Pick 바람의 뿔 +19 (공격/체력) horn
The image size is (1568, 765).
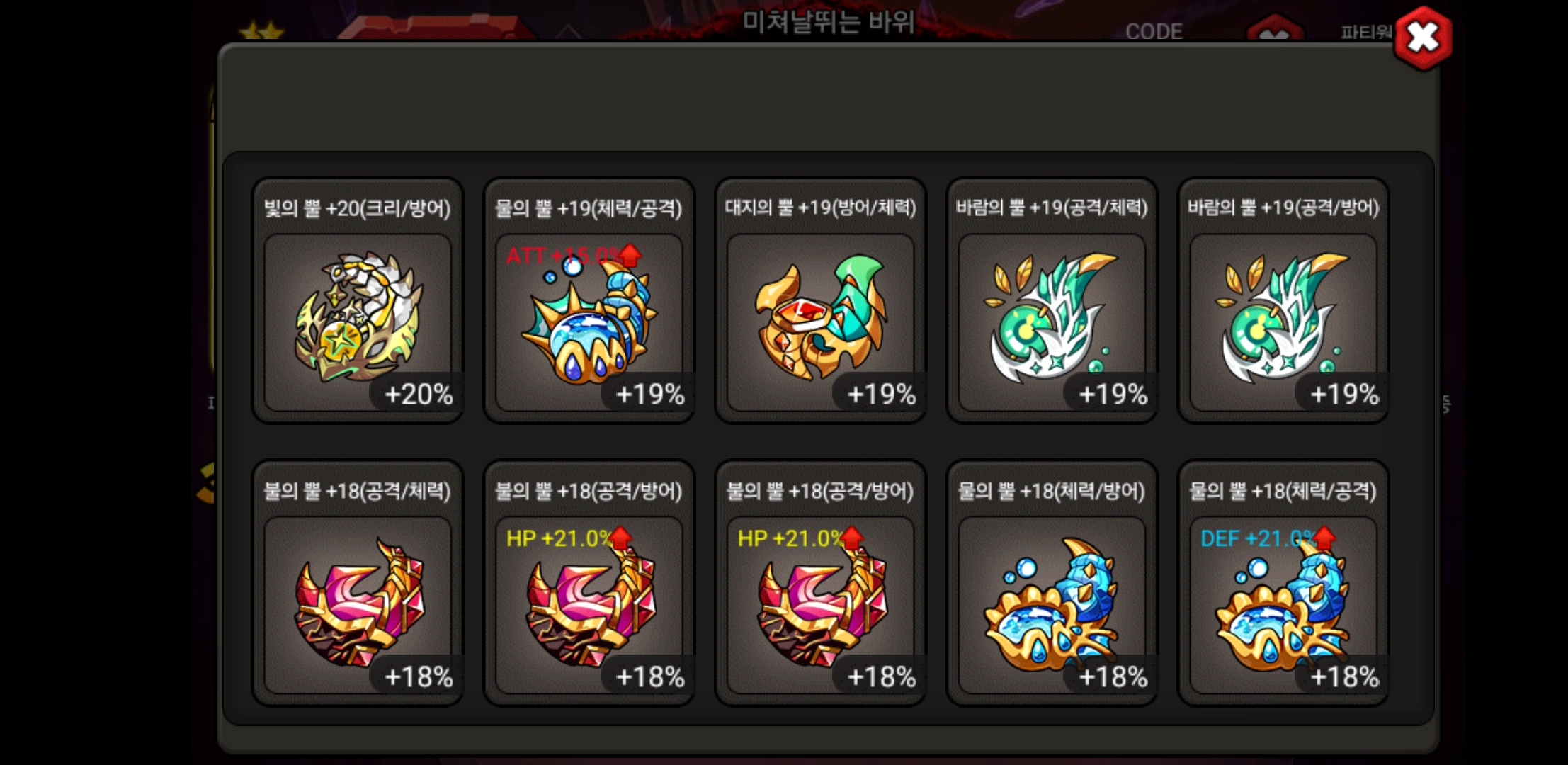coord(1052,300)
